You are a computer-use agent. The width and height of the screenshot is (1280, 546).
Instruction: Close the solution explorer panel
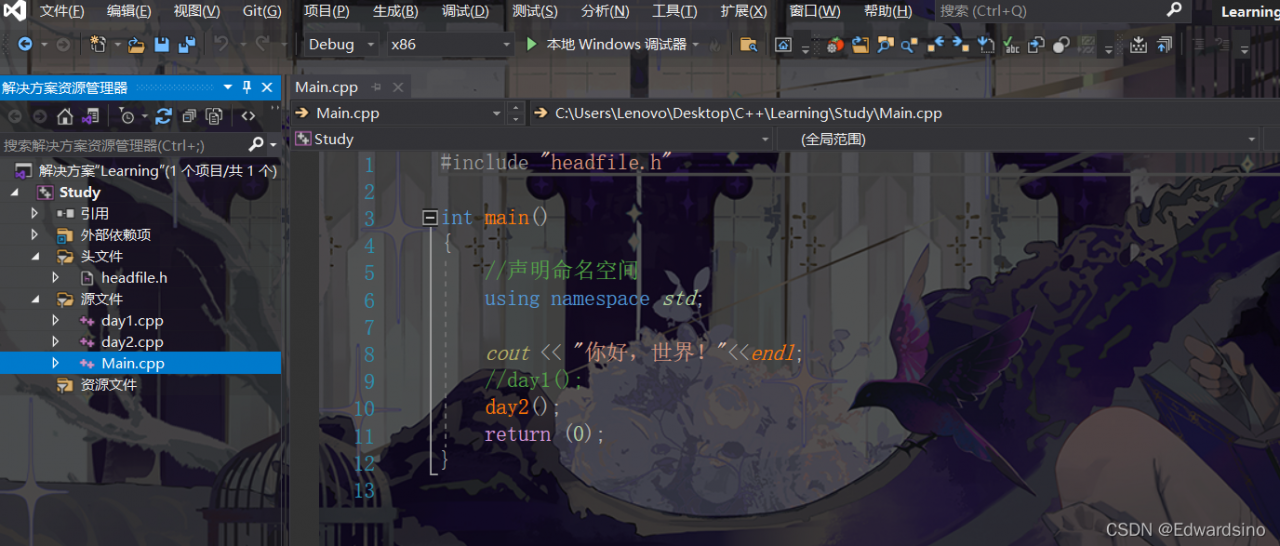pos(267,87)
